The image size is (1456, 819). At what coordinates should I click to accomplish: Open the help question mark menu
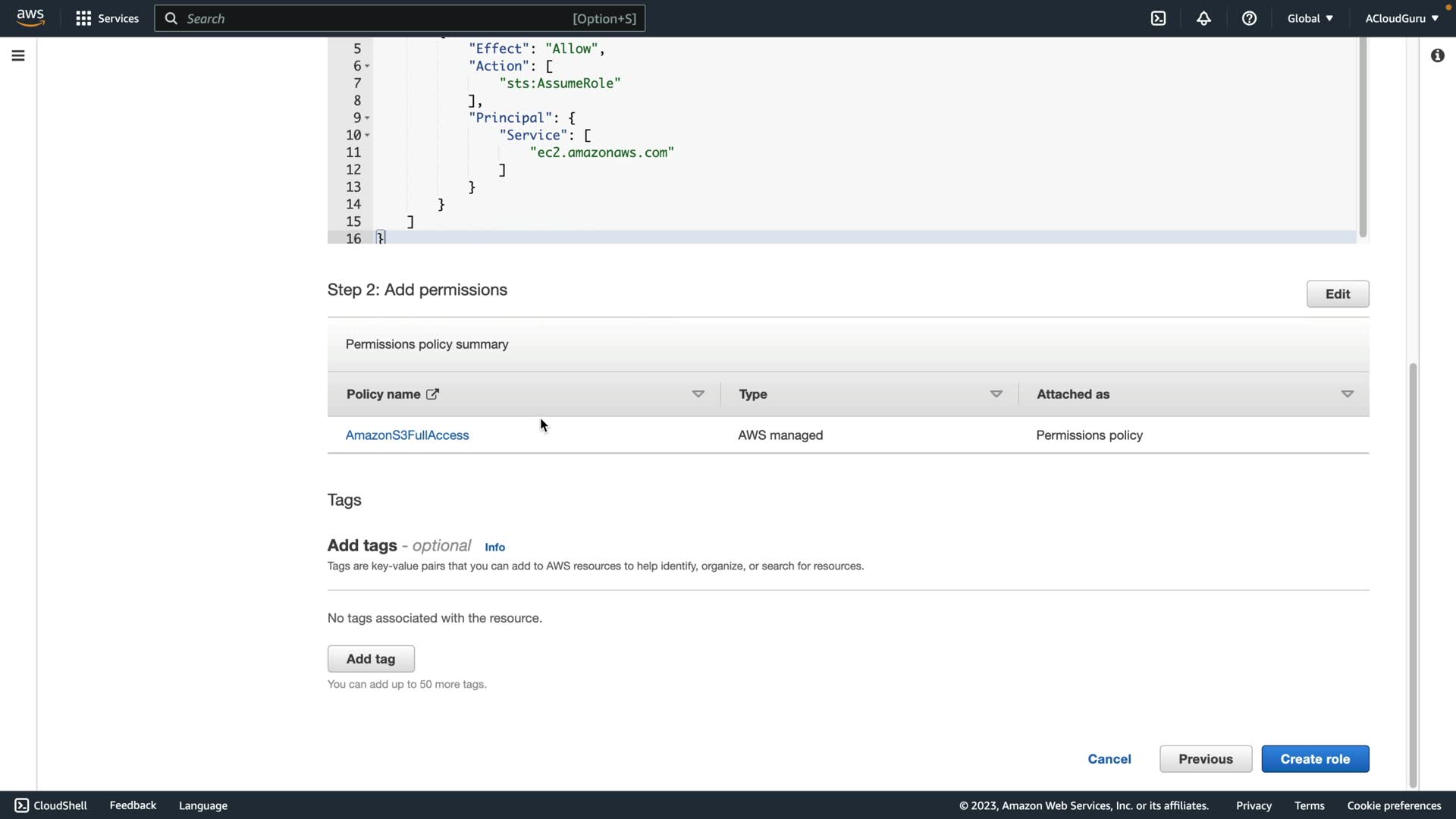(1249, 18)
